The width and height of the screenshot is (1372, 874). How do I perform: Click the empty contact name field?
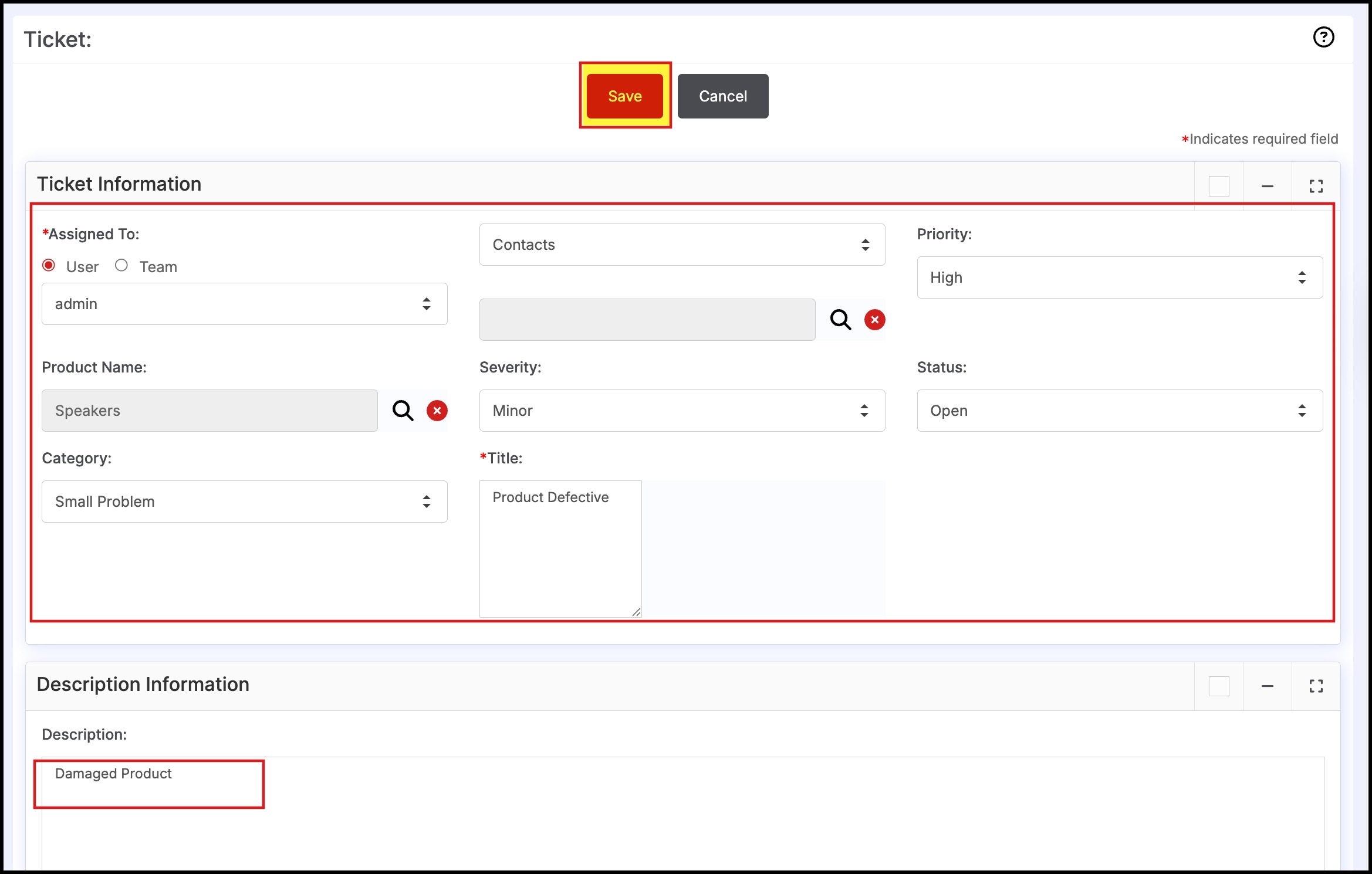[x=647, y=320]
